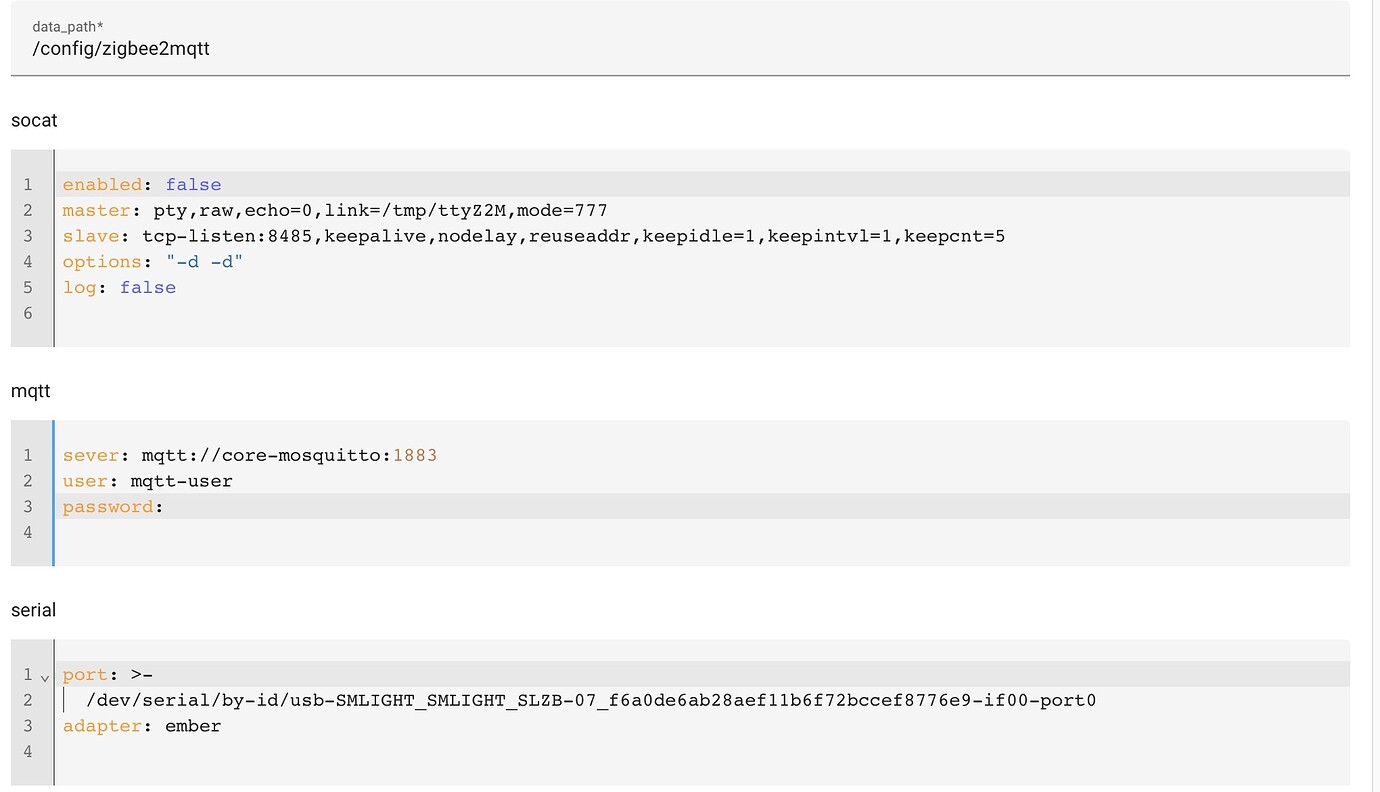Click the "serial" section header
This screenshot has width=1380, height=792.
click(33, 610)
